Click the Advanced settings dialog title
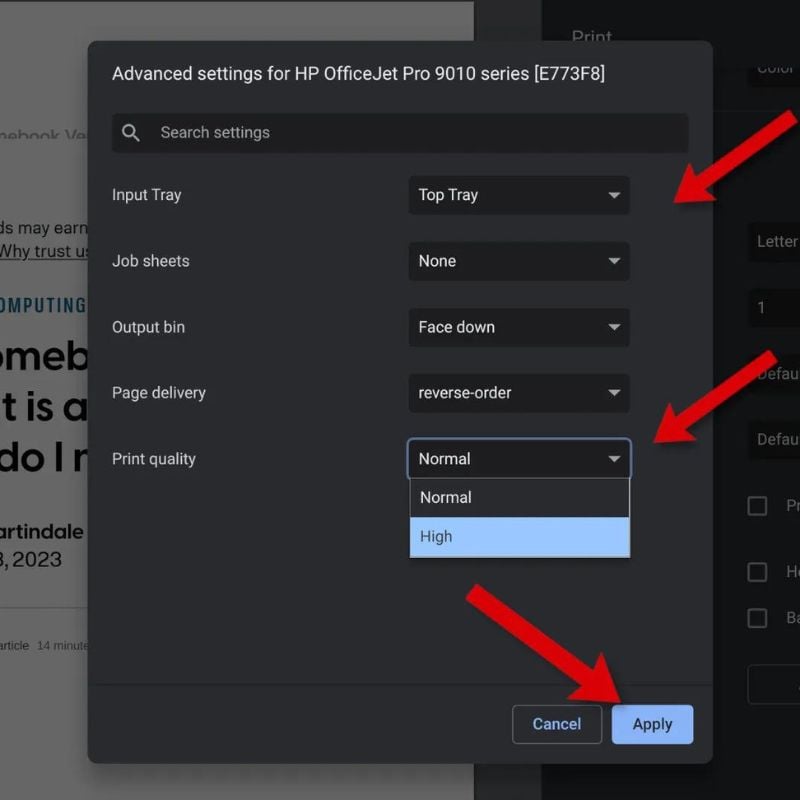 coord(359,74)
